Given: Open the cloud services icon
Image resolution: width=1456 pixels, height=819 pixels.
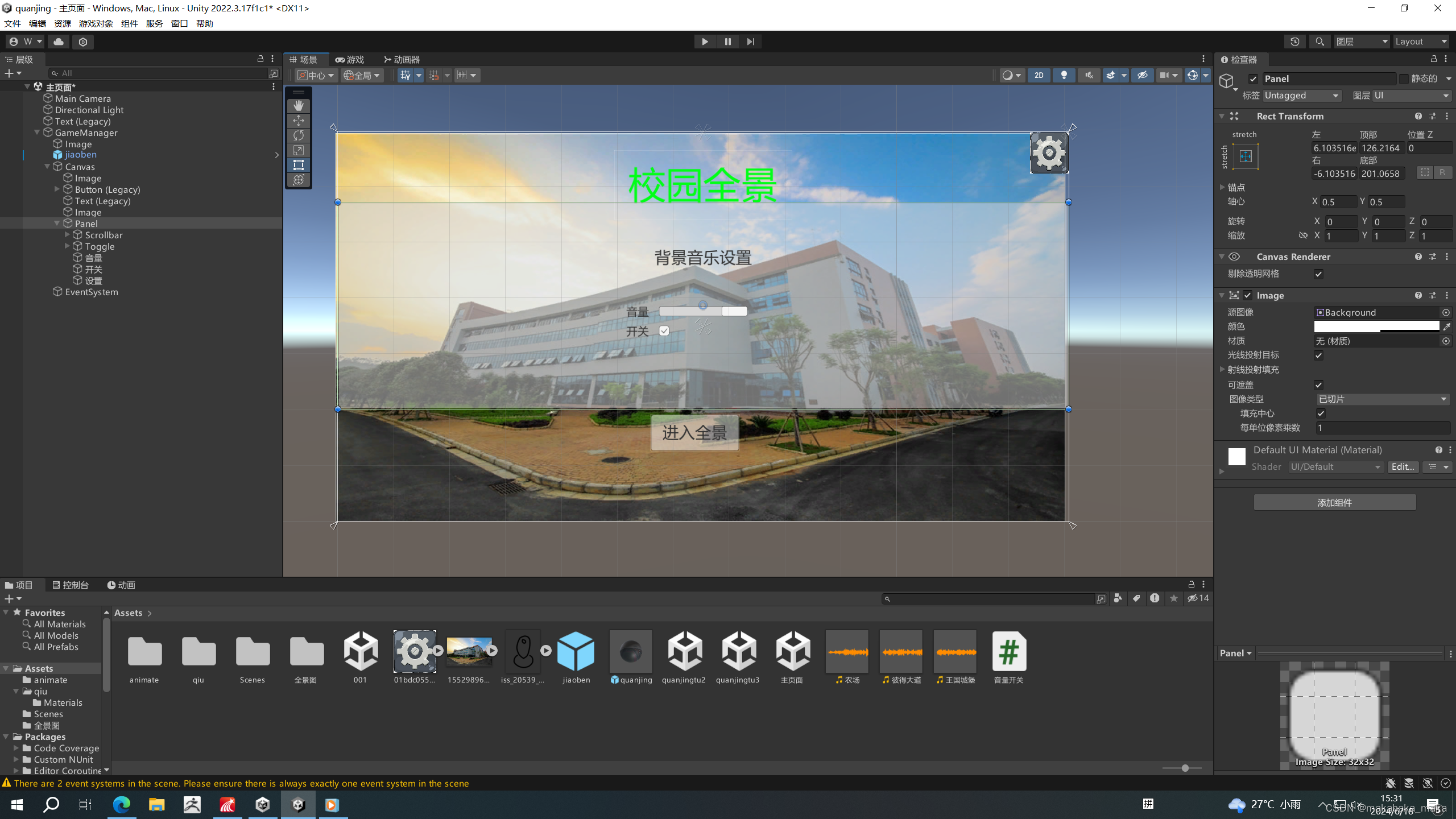Looking at the screenshot, I should (59, 42).
